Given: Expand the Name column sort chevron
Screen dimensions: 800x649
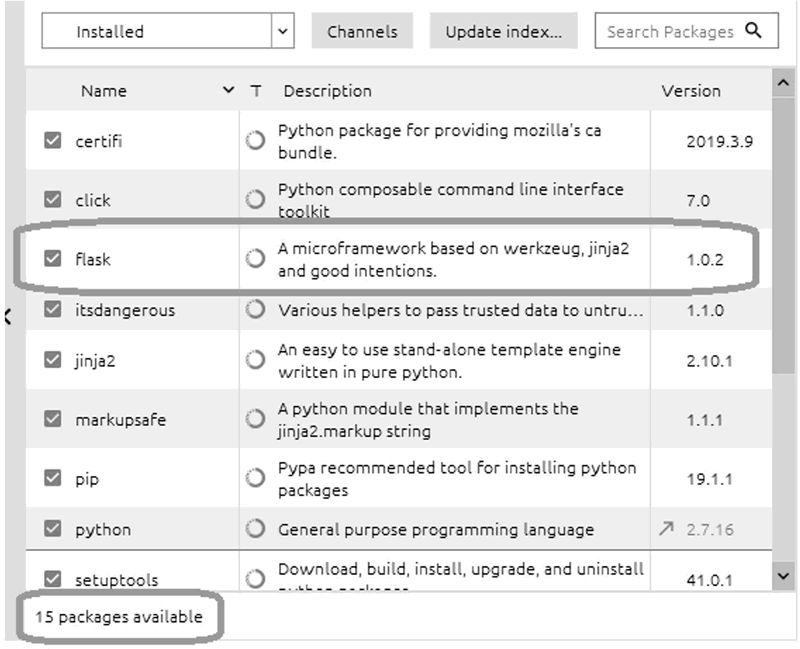Looking at the screenshot, I should tap(228, 90).
